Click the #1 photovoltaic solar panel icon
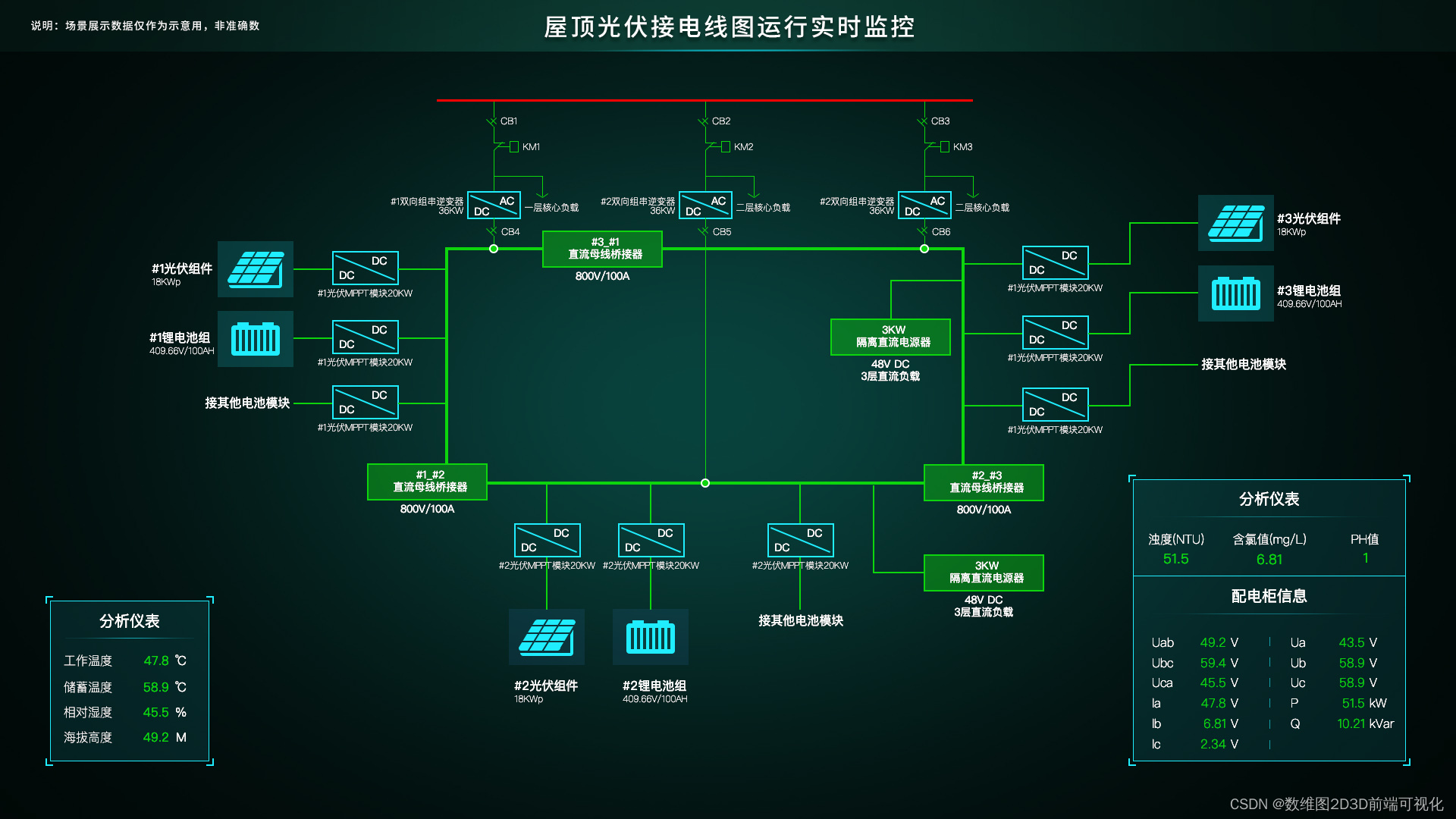Viewport: 1456px width, 819px height. click(x=256, y=269)
